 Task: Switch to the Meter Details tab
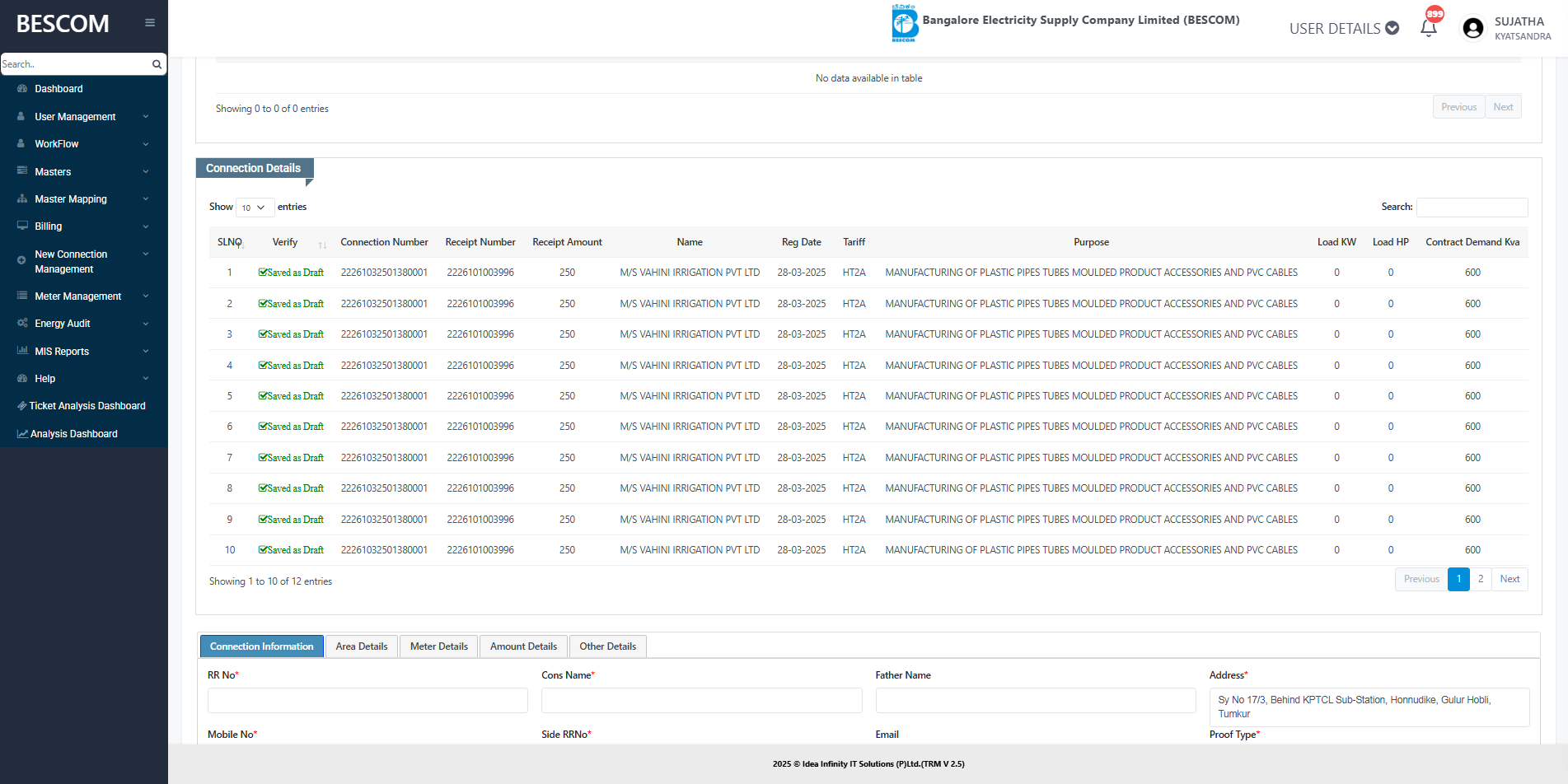[438, 646]
